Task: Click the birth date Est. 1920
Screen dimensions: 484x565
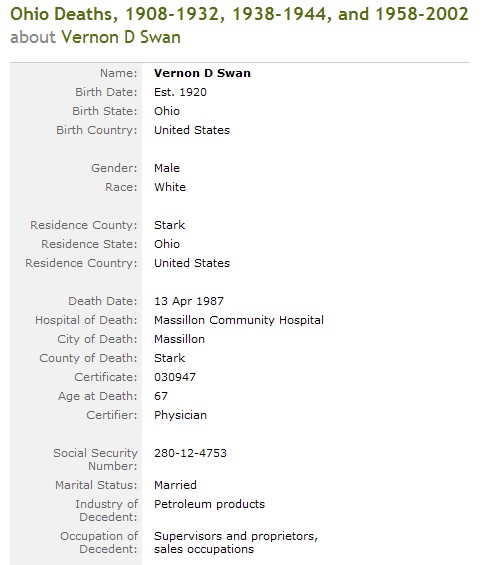Action: tap(180, 92)
